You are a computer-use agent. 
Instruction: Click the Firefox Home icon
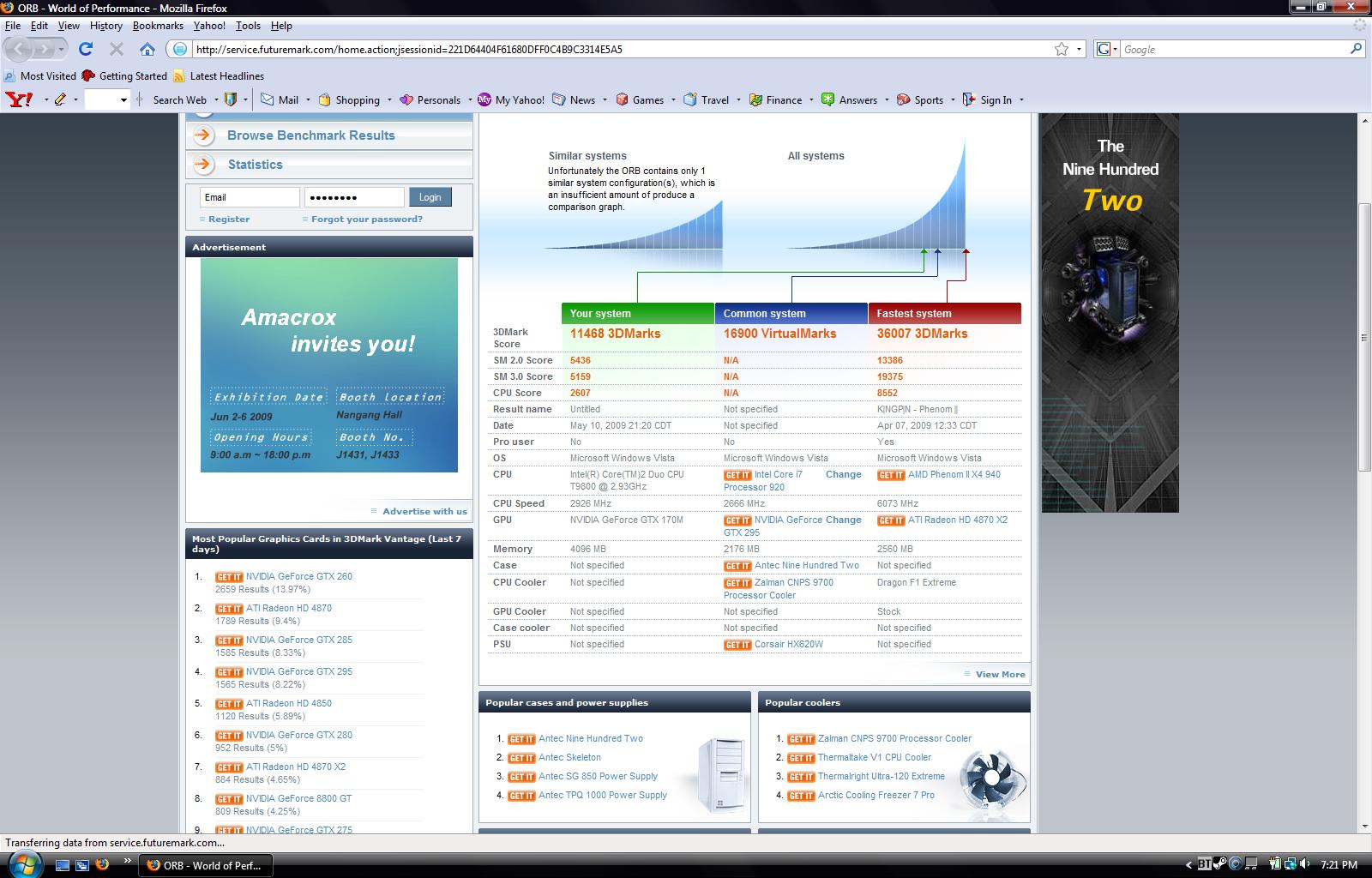[x=147, y=49]
